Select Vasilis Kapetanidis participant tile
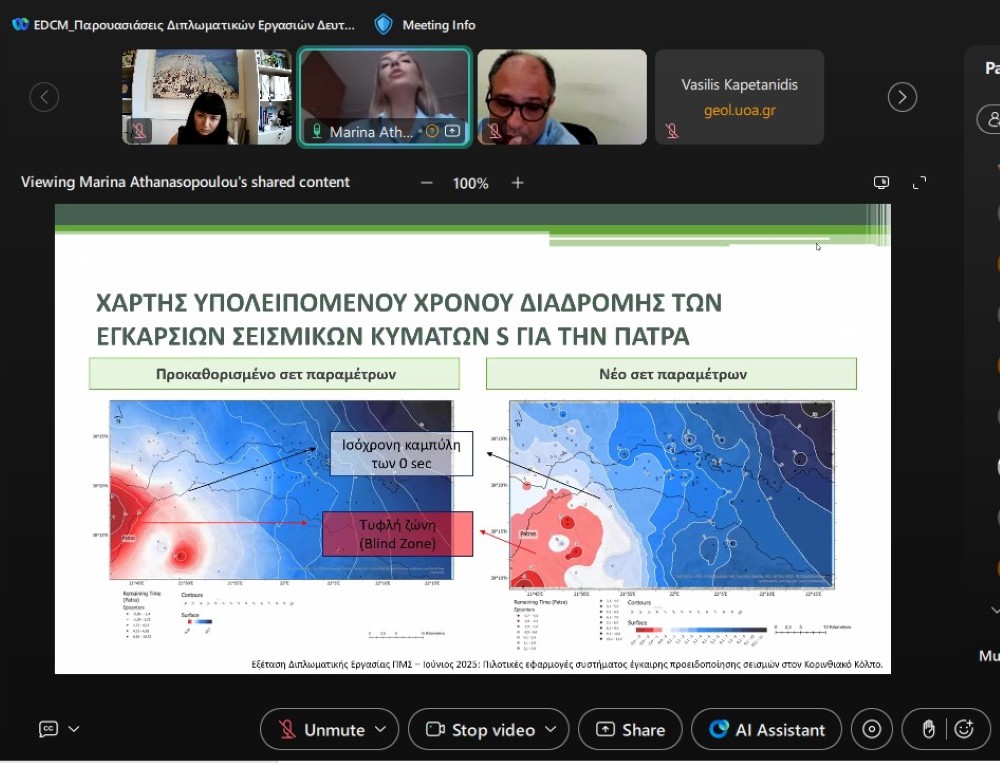Viewport: 1000px width, 763px height. (739, 97)
